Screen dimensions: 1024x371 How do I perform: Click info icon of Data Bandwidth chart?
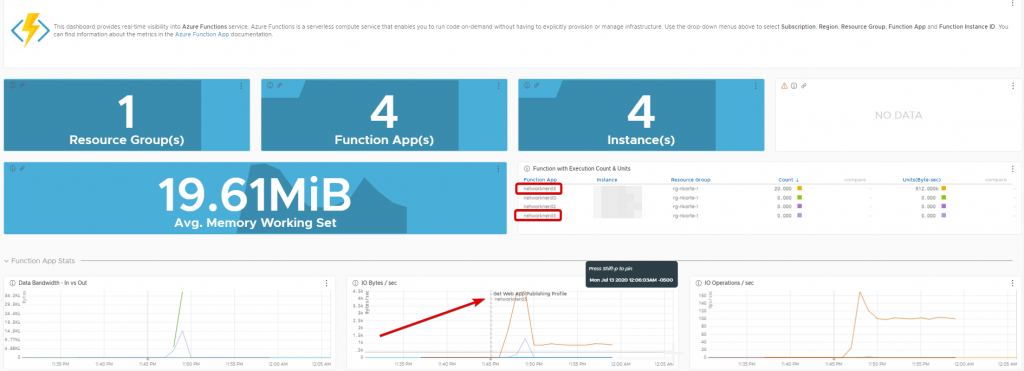pyautogui.click(x=12, y=283)
